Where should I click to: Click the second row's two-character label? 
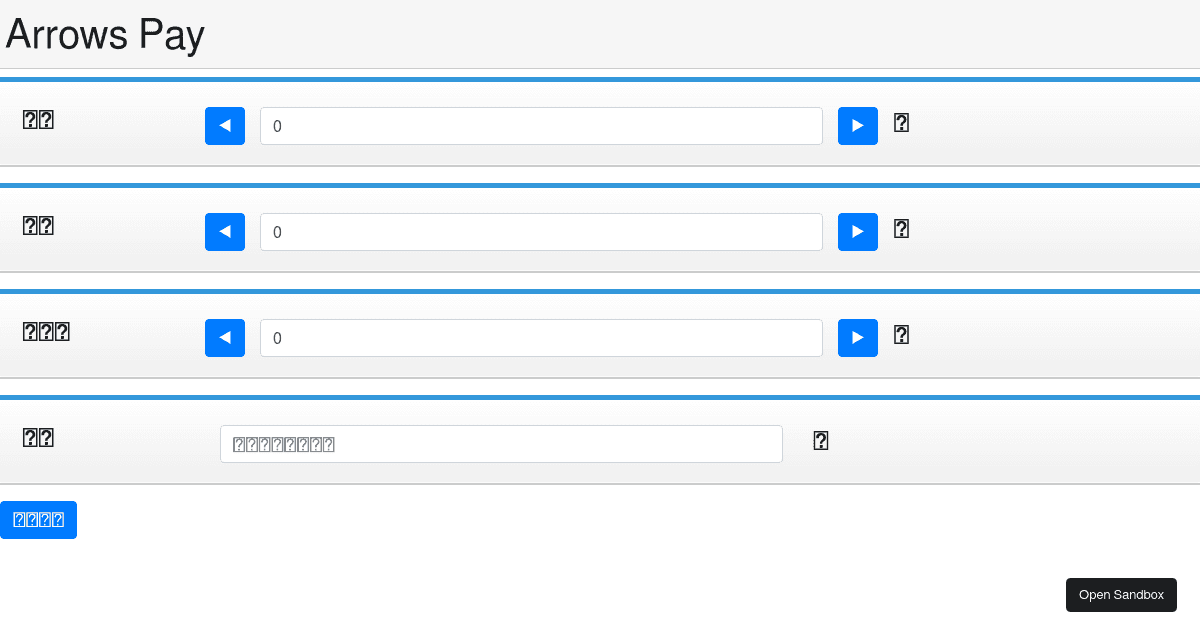[38, 226]
